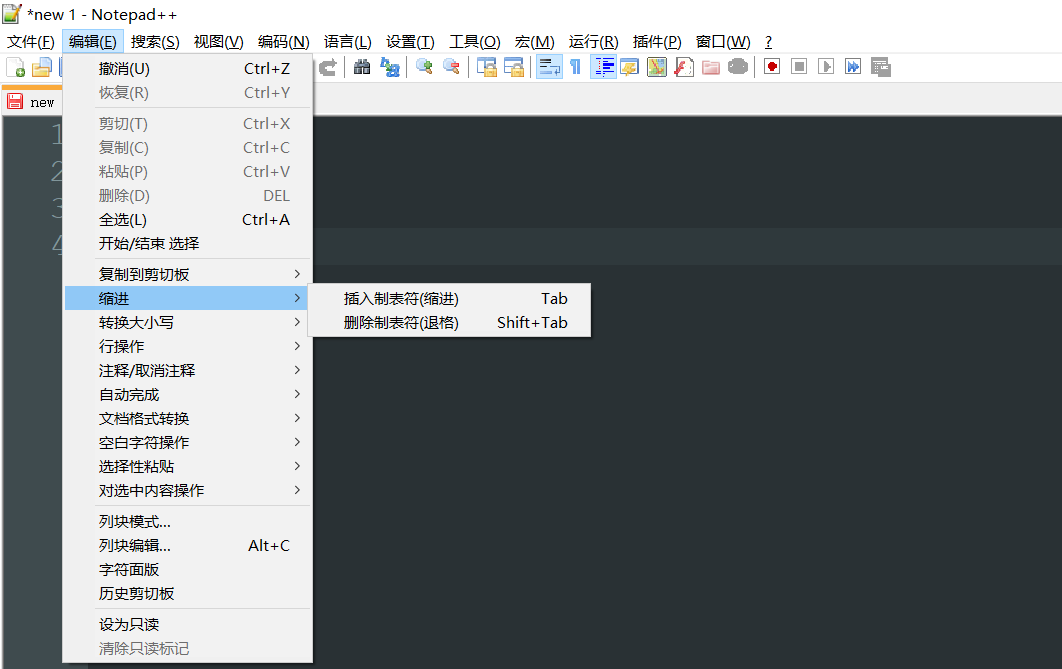This screenshot has width=1062, height=669.
Task: Close the 编辑(E) menu in menu bar
Action: (93, 42)
